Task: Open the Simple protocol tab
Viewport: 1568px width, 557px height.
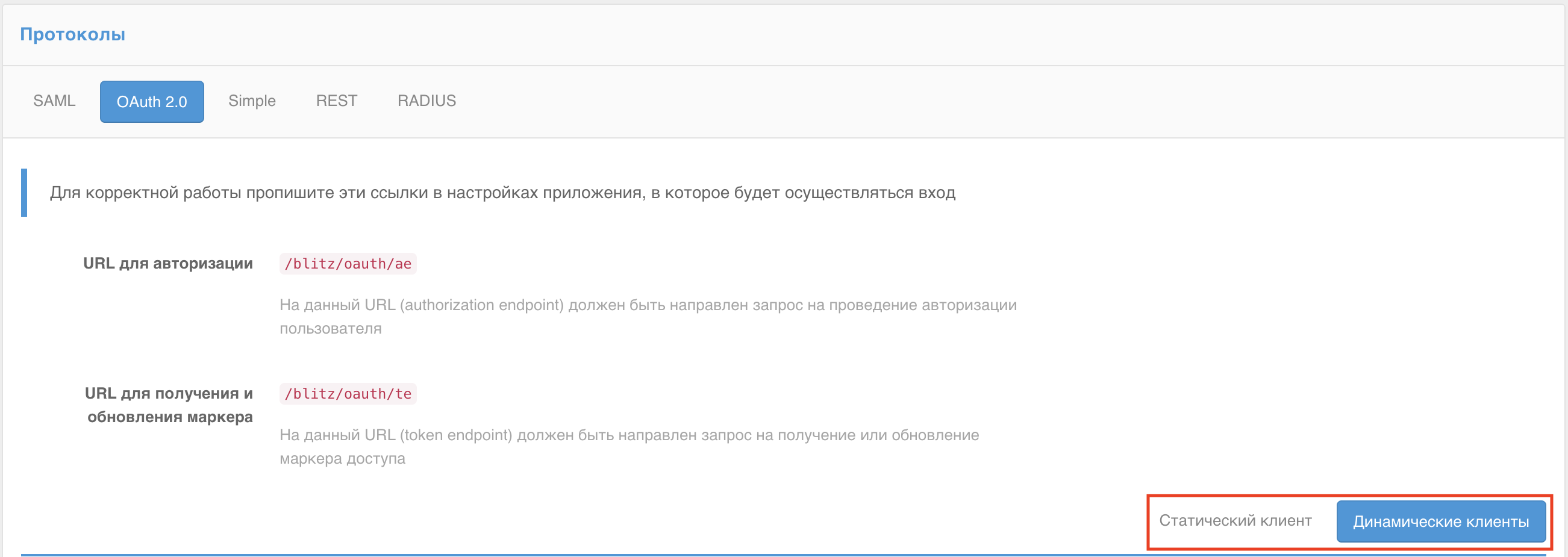Action: 252,101
